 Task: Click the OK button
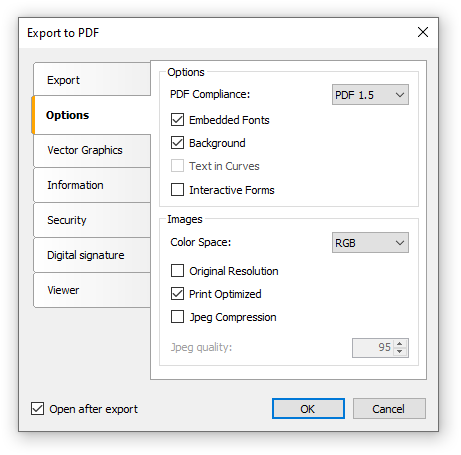(308, 409)
